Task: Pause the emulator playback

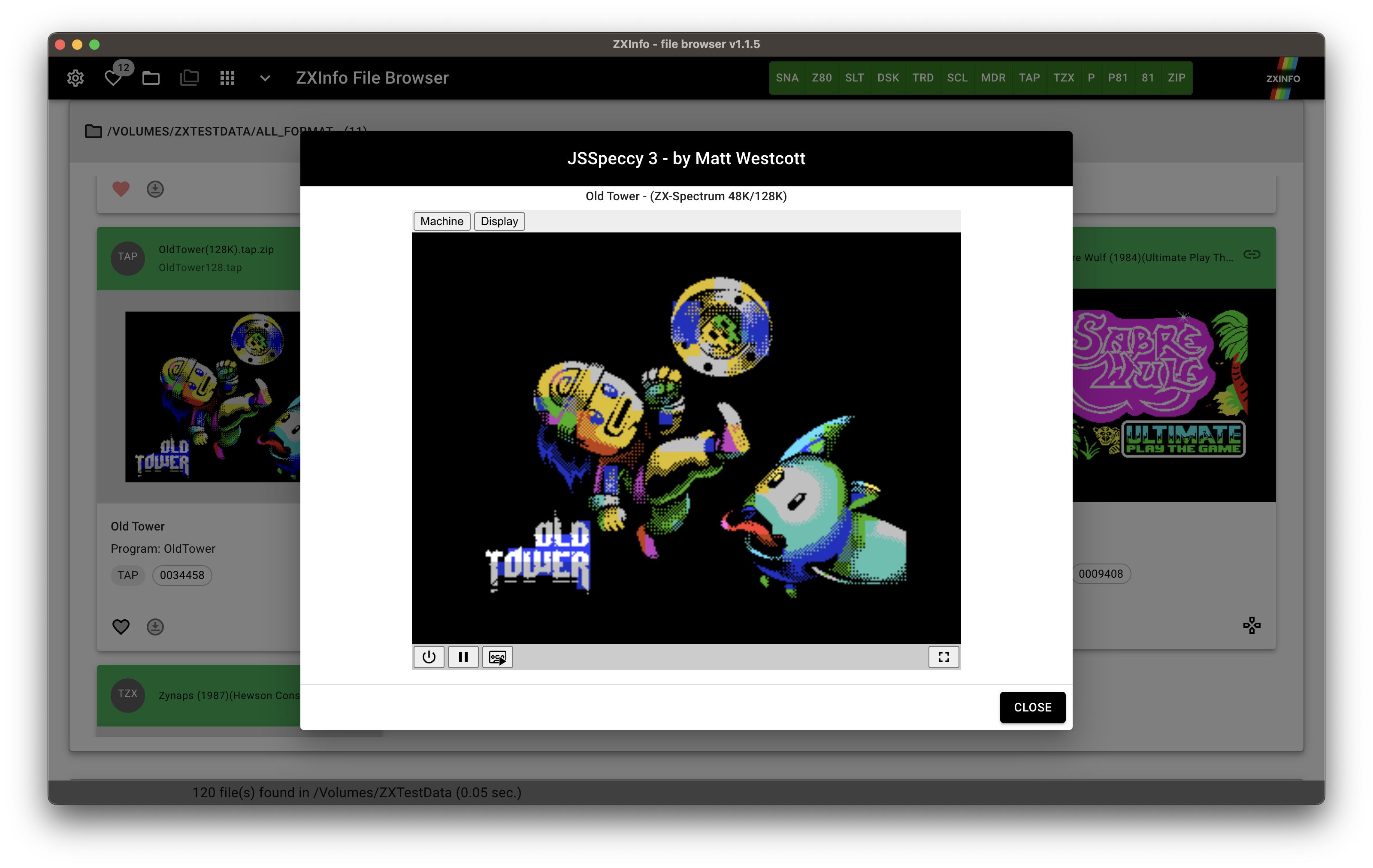Action: [463, 657]
